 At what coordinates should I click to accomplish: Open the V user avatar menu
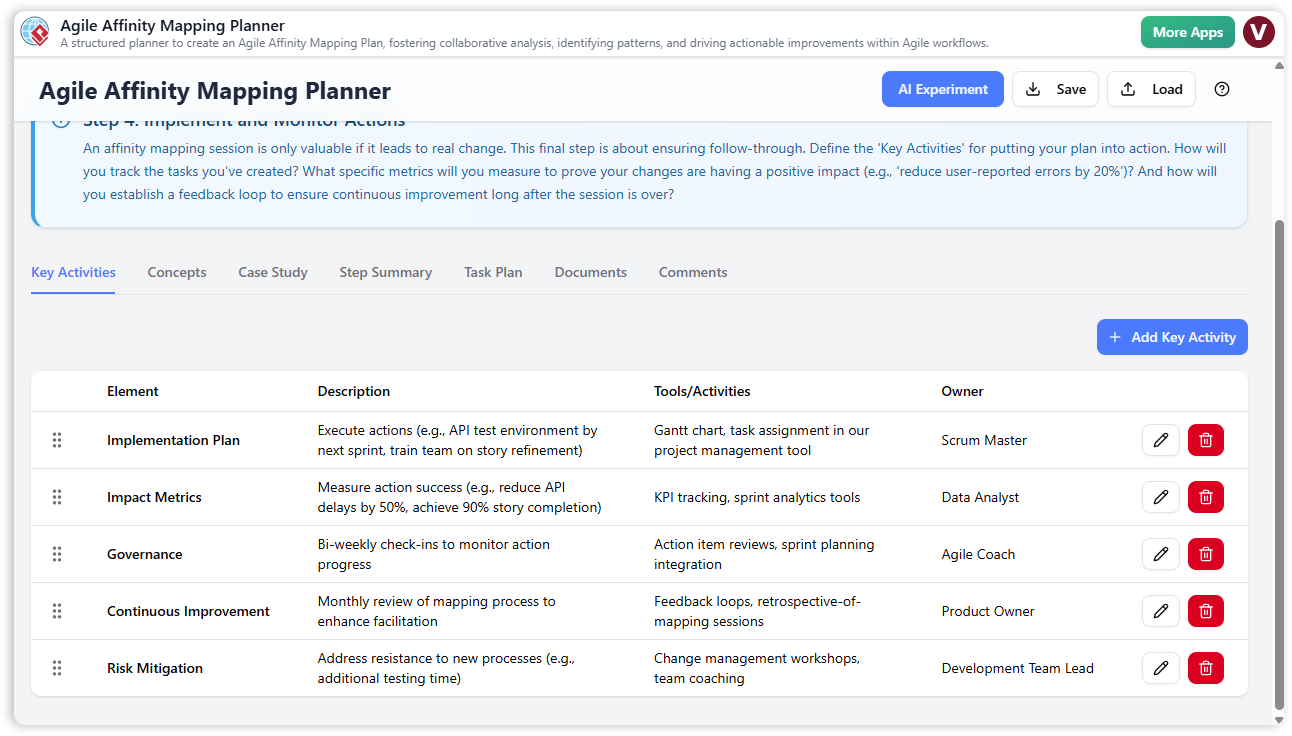[x=1259, y=31]
